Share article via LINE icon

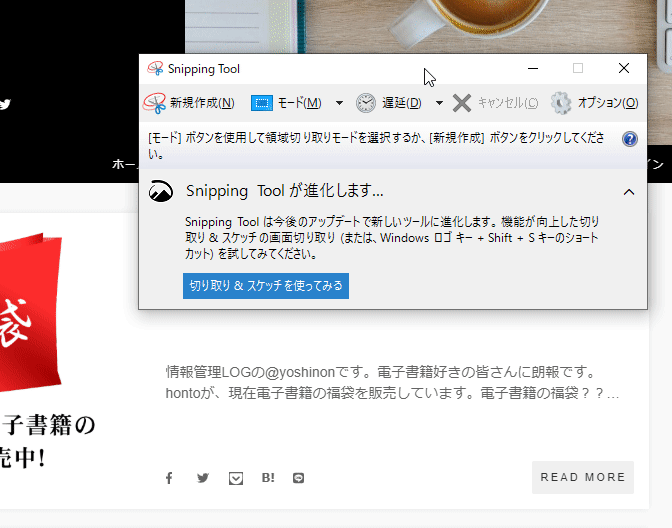pos(299,478)
